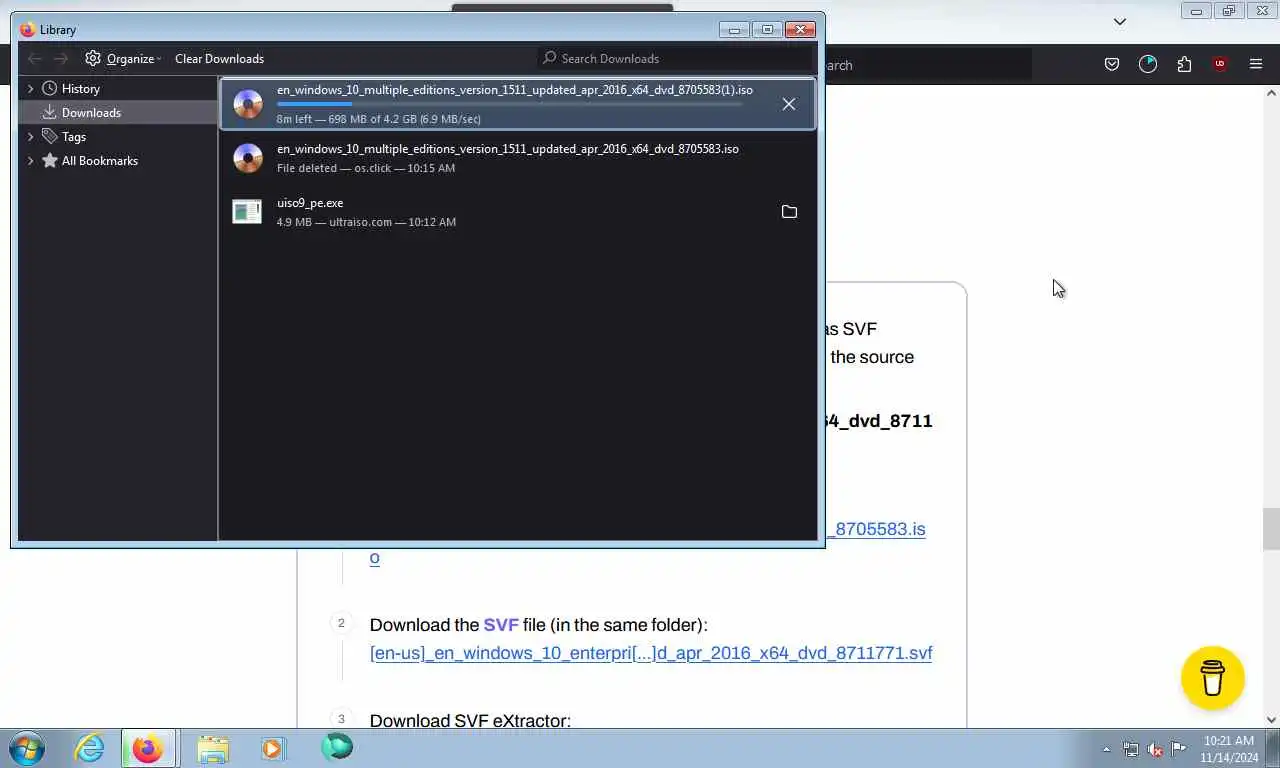1280x768 pixels.
Task: Select the deleted ISO entry from os.click
Action: 518,158
